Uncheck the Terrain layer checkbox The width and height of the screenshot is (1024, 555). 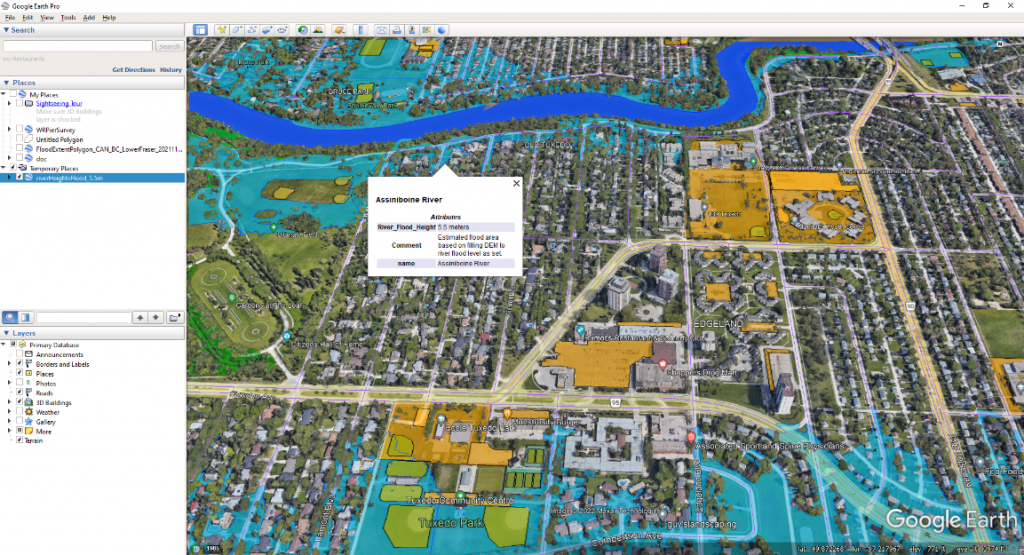(x=20, y=440)
